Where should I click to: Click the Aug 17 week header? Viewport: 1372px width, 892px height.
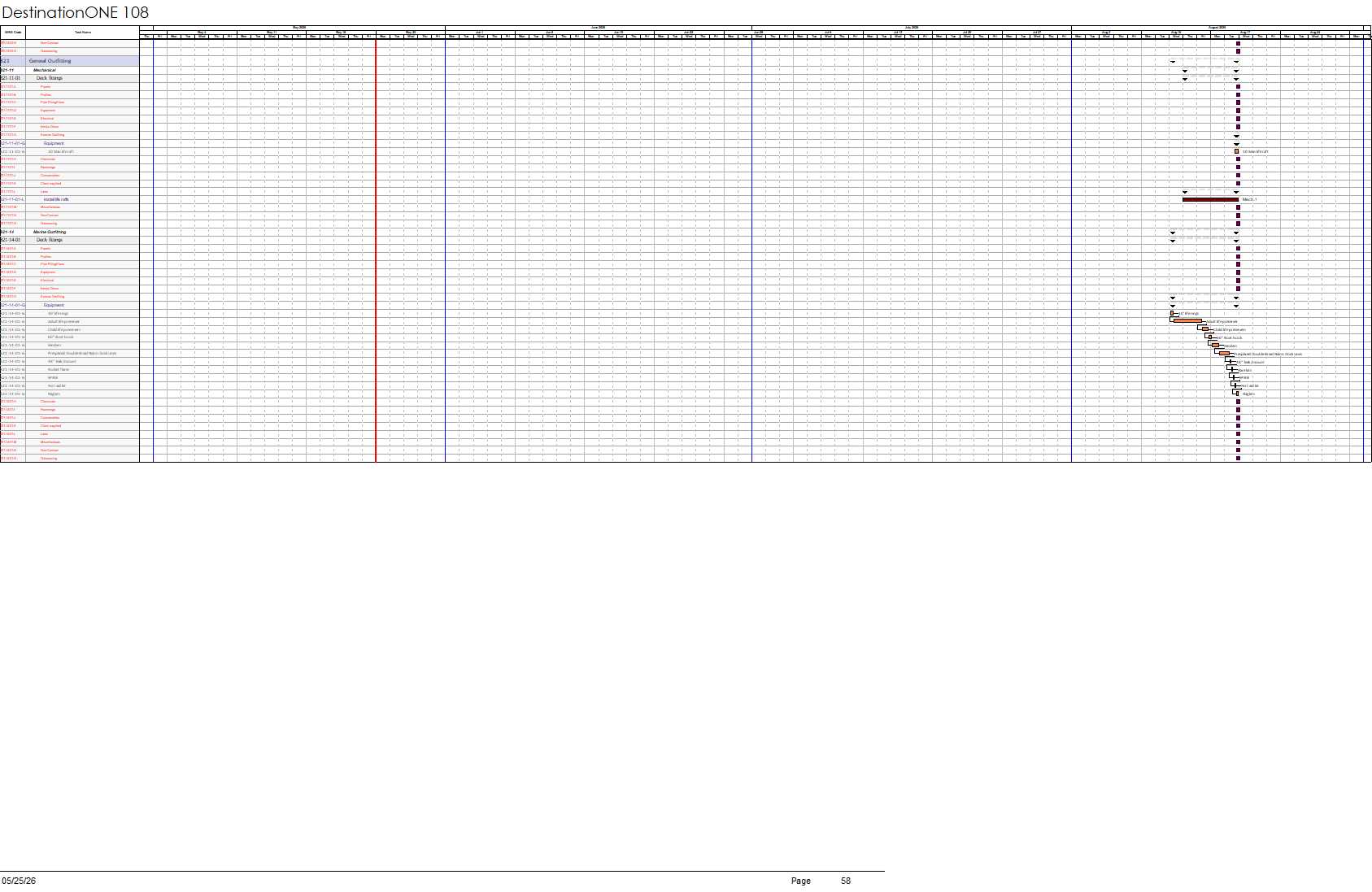(1245, 32)
